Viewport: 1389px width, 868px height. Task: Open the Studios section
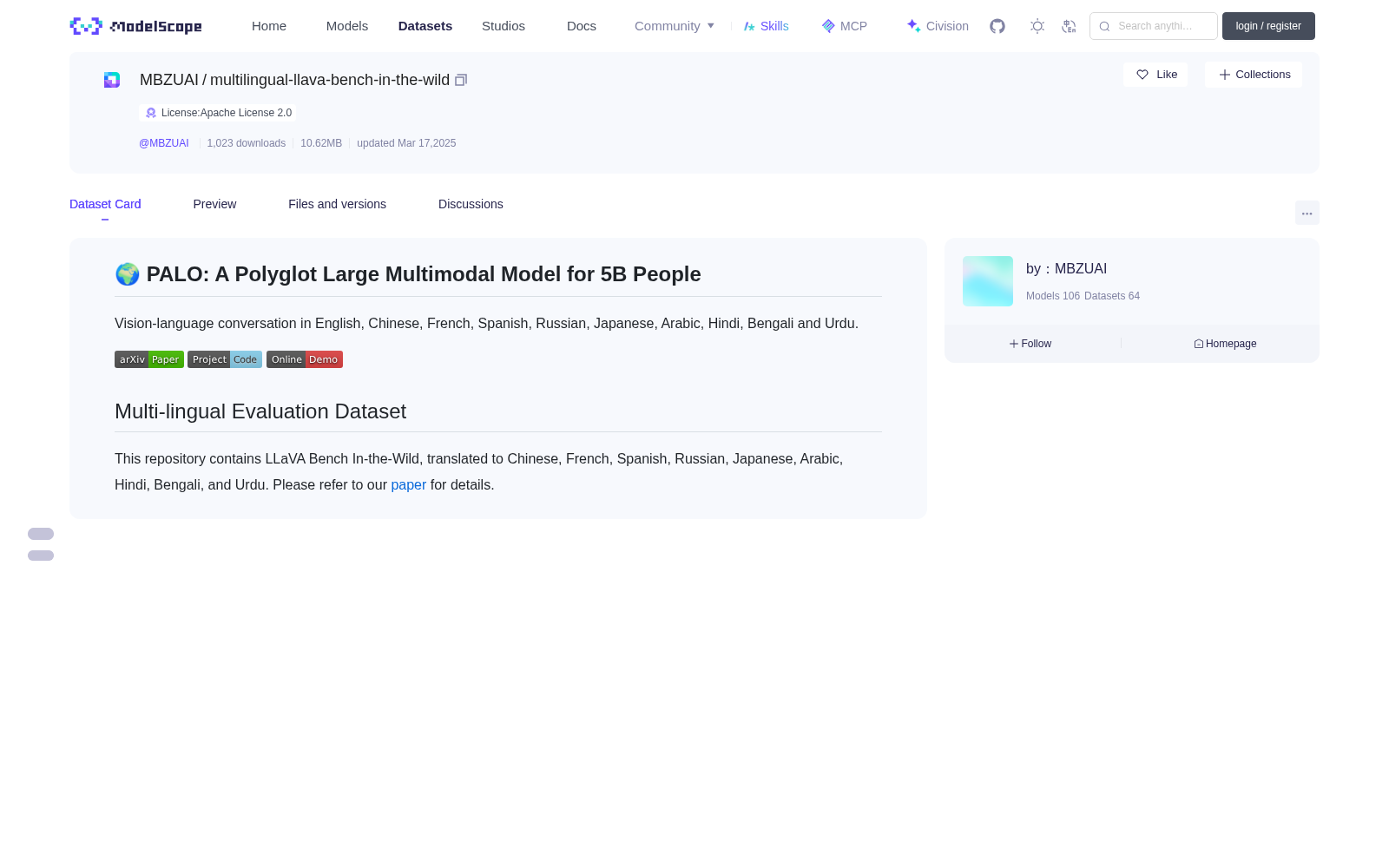click(x=504, y=26)
